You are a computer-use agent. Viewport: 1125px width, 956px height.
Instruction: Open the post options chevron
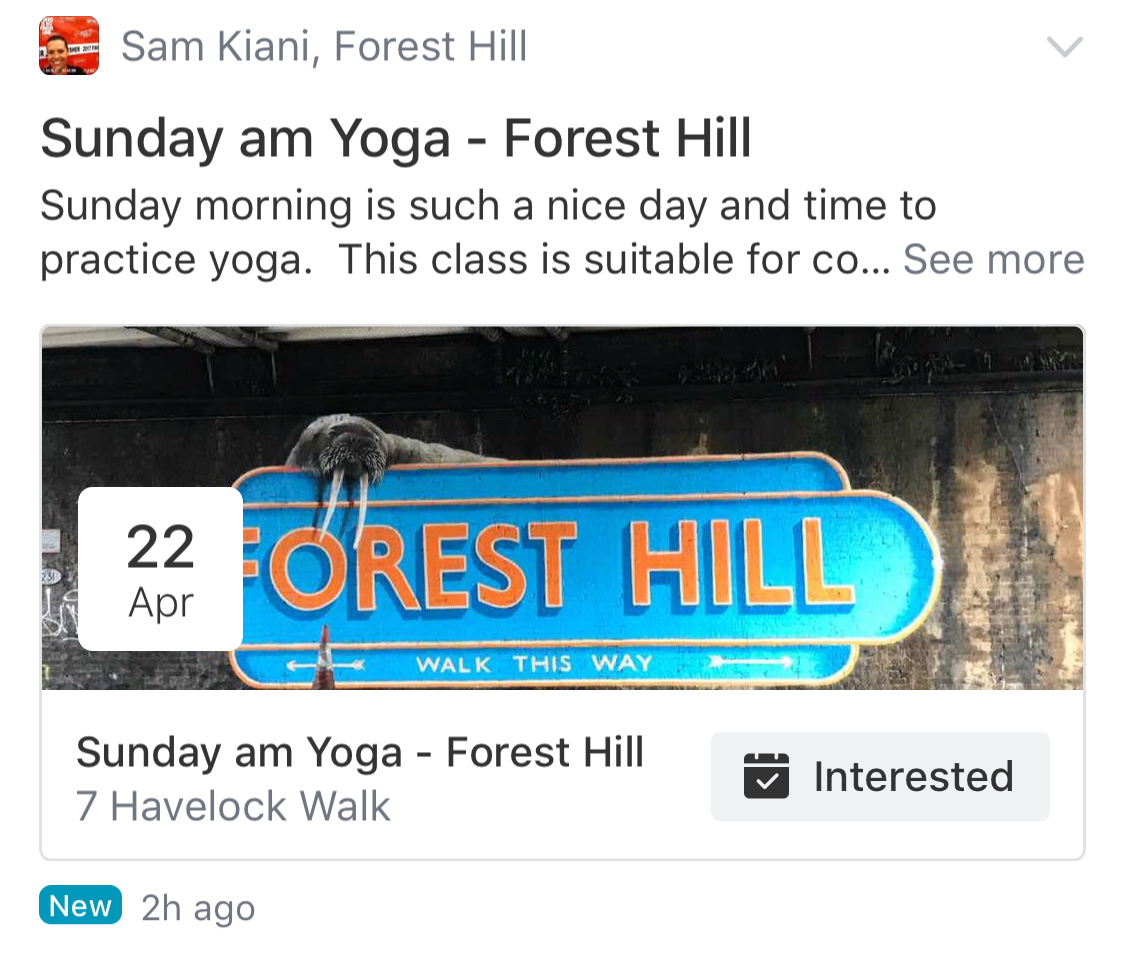pyautogui.click(x=1063, y=47)
